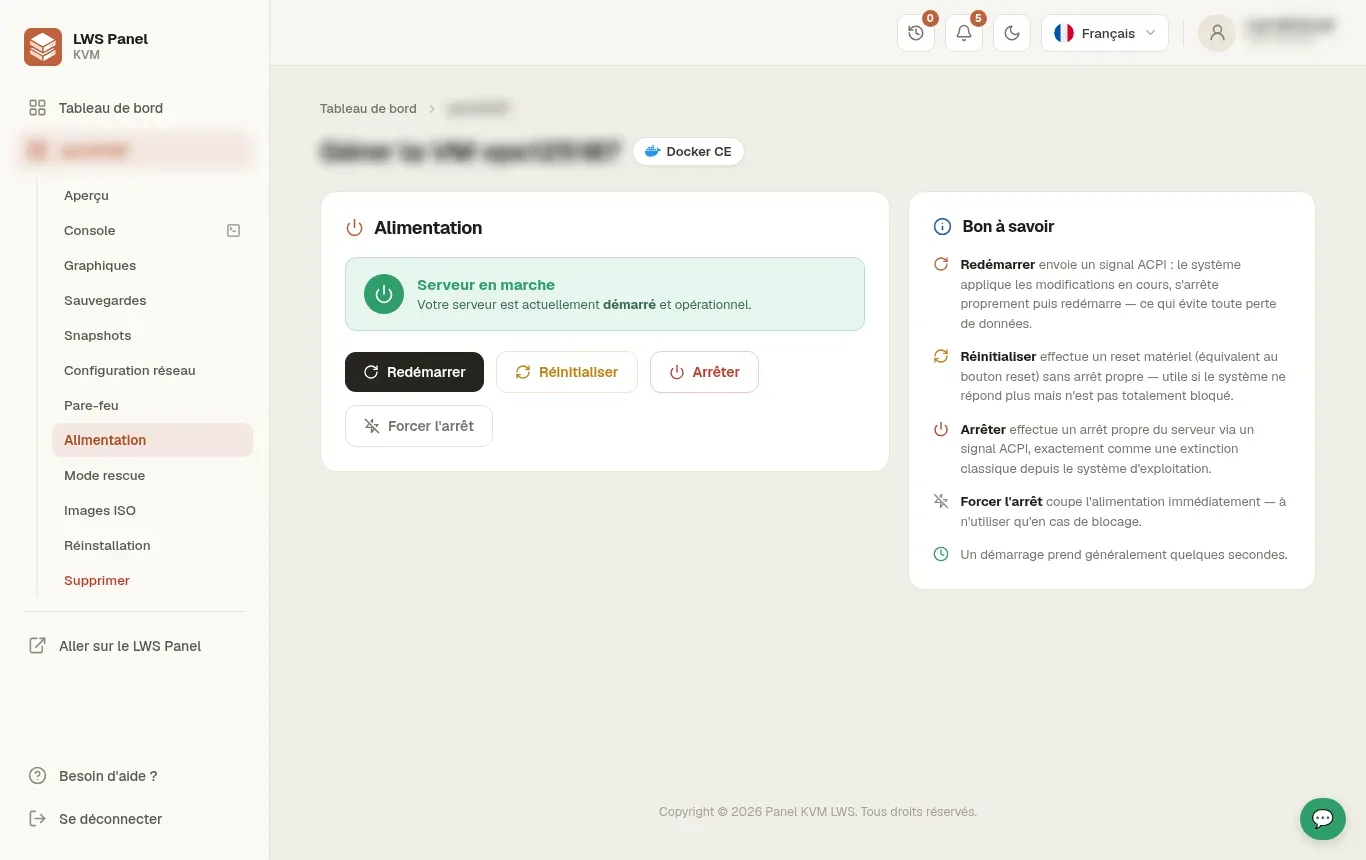Click the Redémarrer button

414,372
